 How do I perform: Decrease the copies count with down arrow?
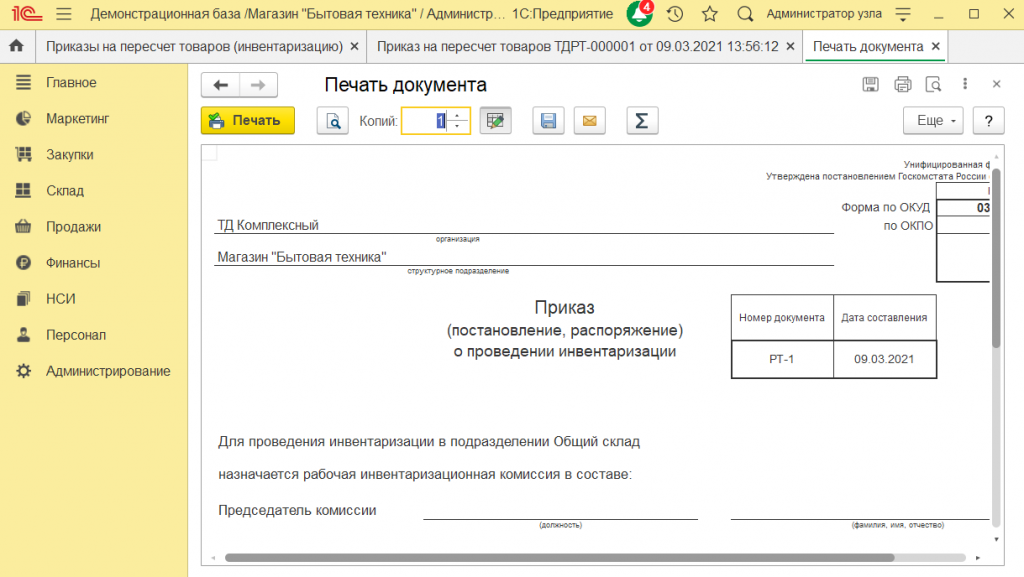pyautogui.click(x=458, y=126)
